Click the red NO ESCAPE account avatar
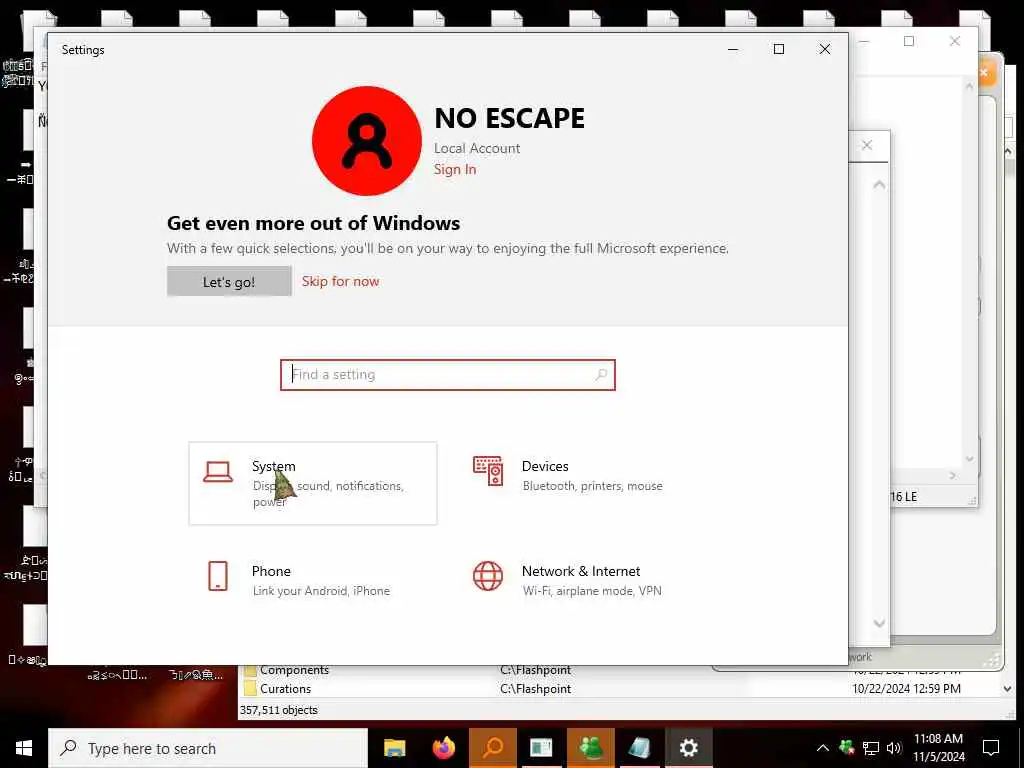This screenshot has width=1024, height=768. tap(366, 140)
